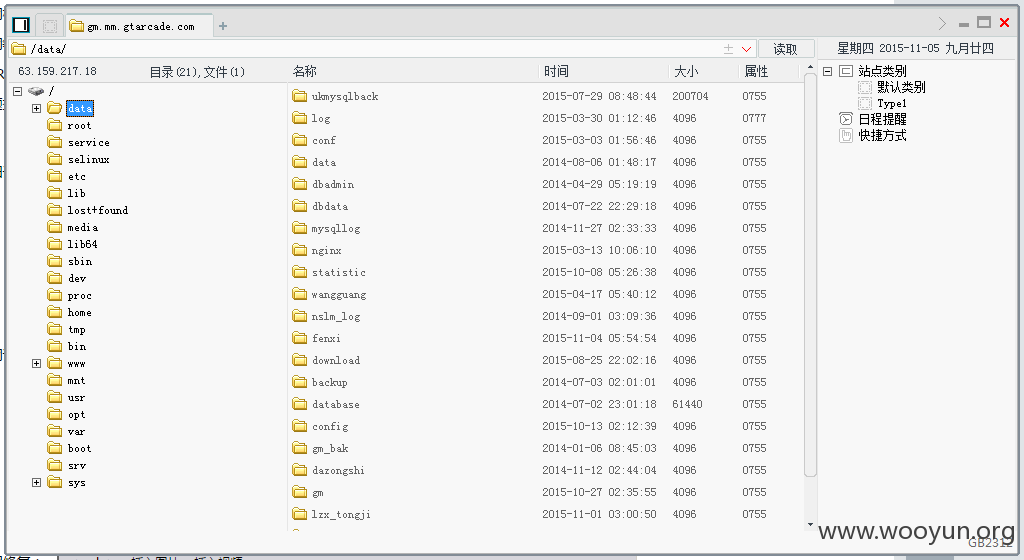
Task: Expand the www folder in the tree
Action: [37, 364]
